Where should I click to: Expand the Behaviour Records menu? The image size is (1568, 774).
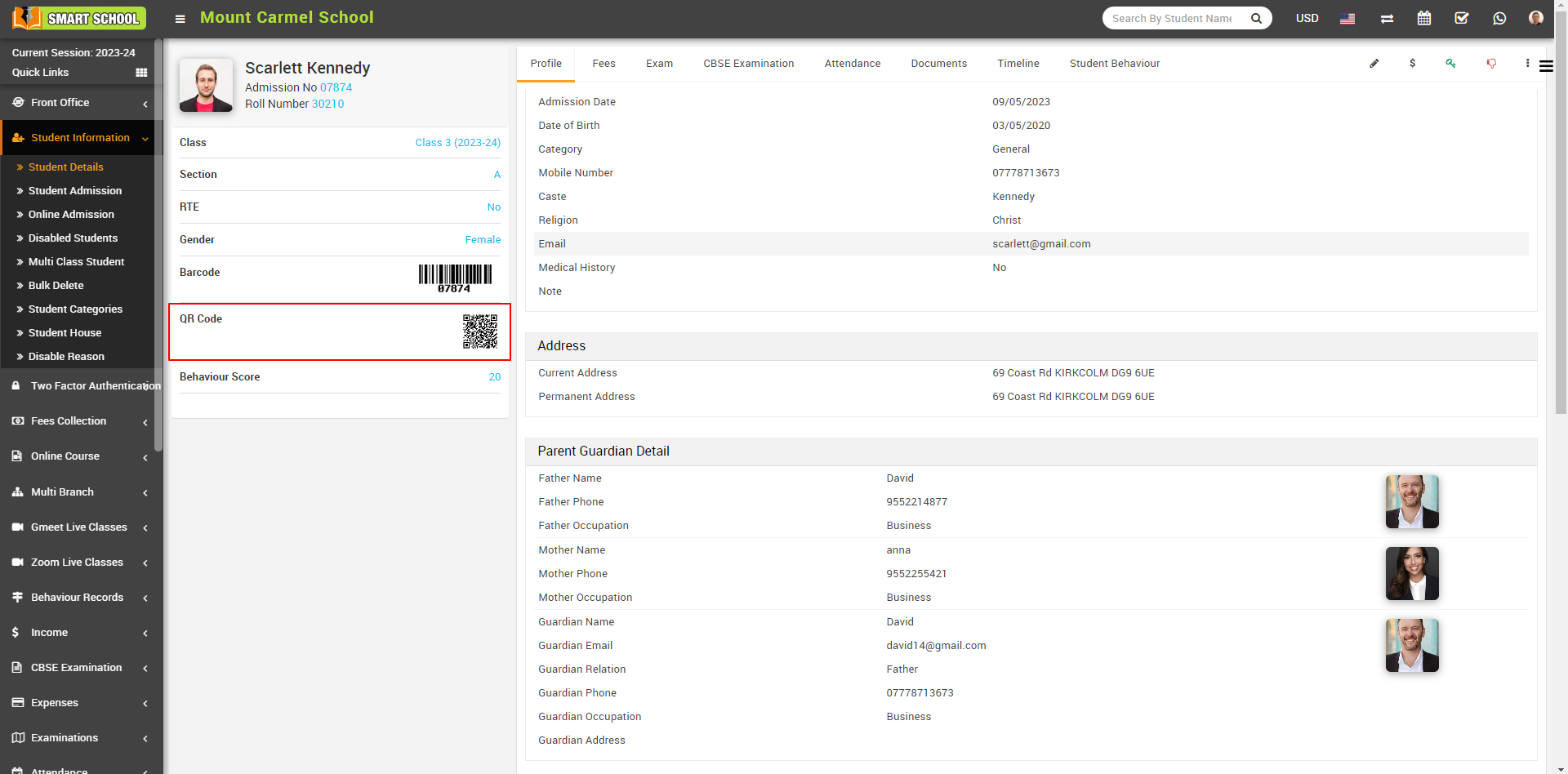(80, 598)
